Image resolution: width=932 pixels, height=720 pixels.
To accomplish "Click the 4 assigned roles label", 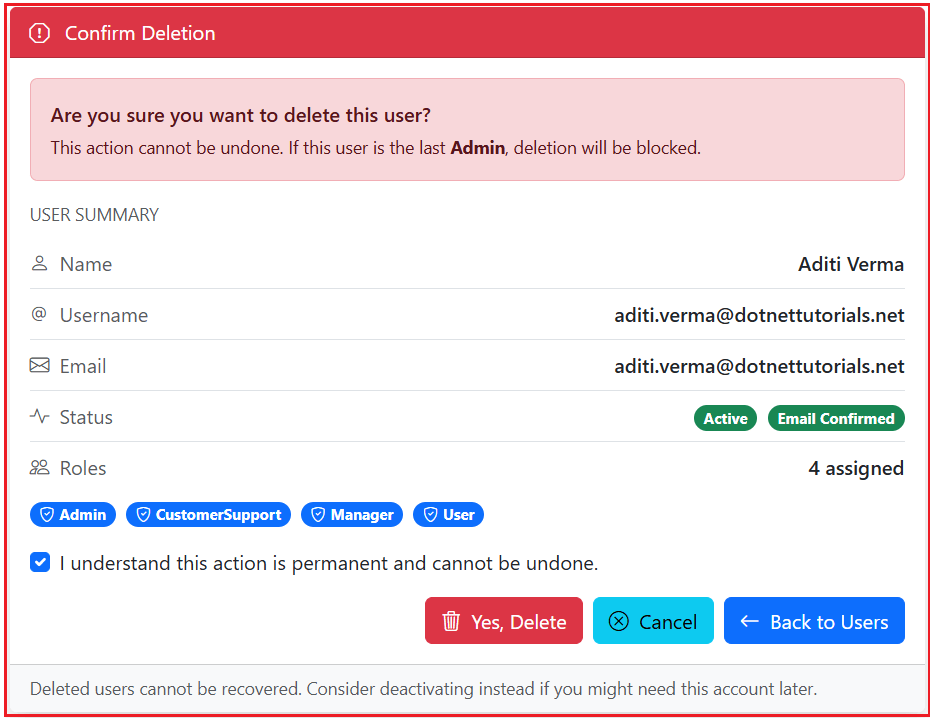I will [x=856, y=467].
